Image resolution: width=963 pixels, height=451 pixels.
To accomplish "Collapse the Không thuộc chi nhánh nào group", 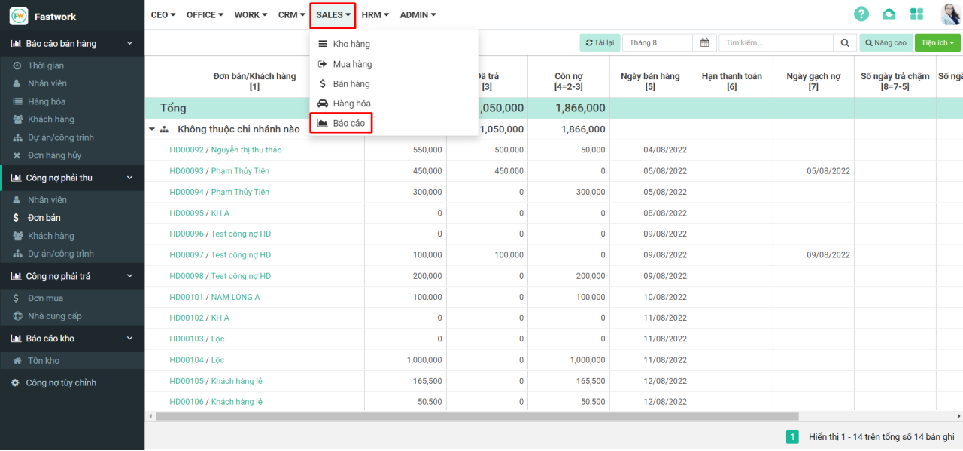I will point(152,129).
